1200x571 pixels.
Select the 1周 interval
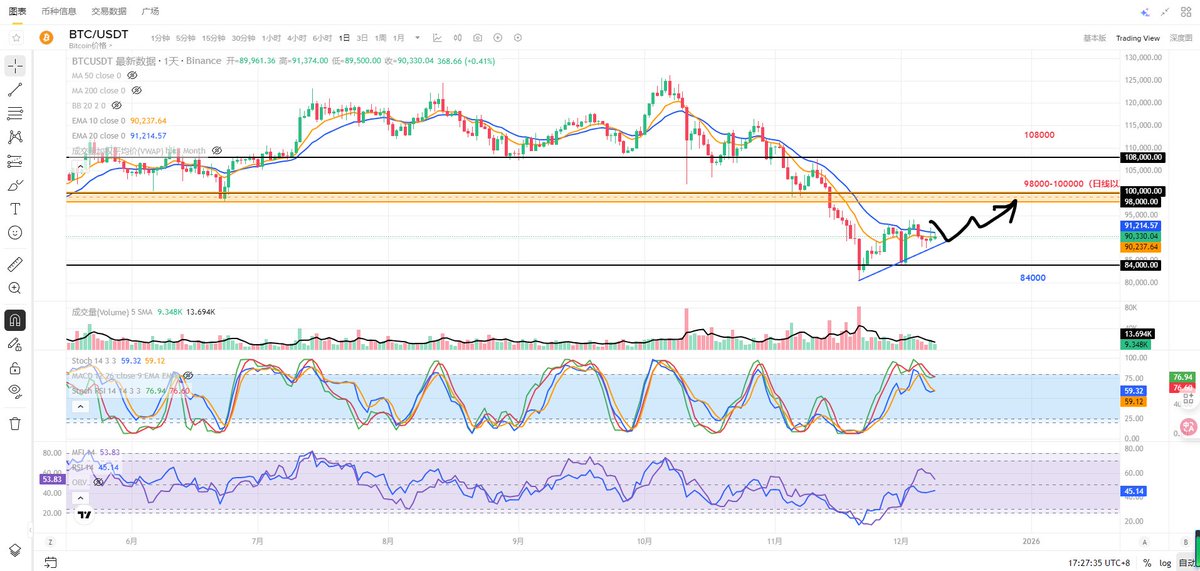pyautogui.click(x=380, y=38)
